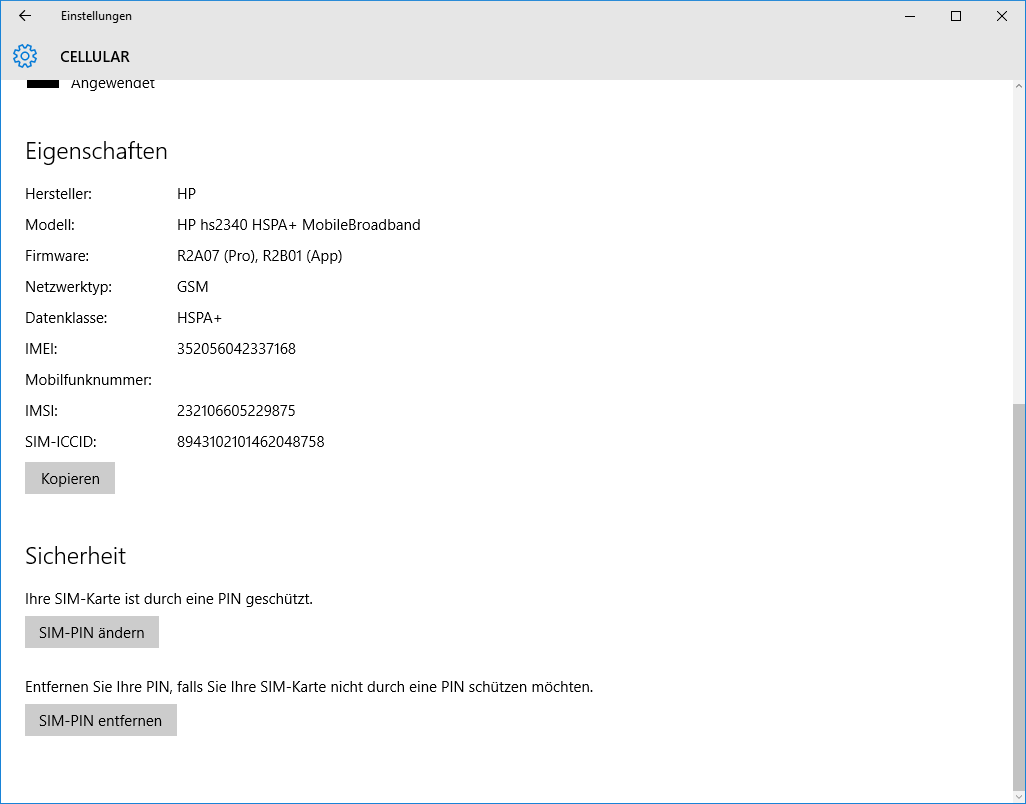Click text 'Ihre SIM-Karte ist durch eine PIN geschützt'
Image resolution: width=1026 pixels, height=804 pixels.
pos(169,599)
